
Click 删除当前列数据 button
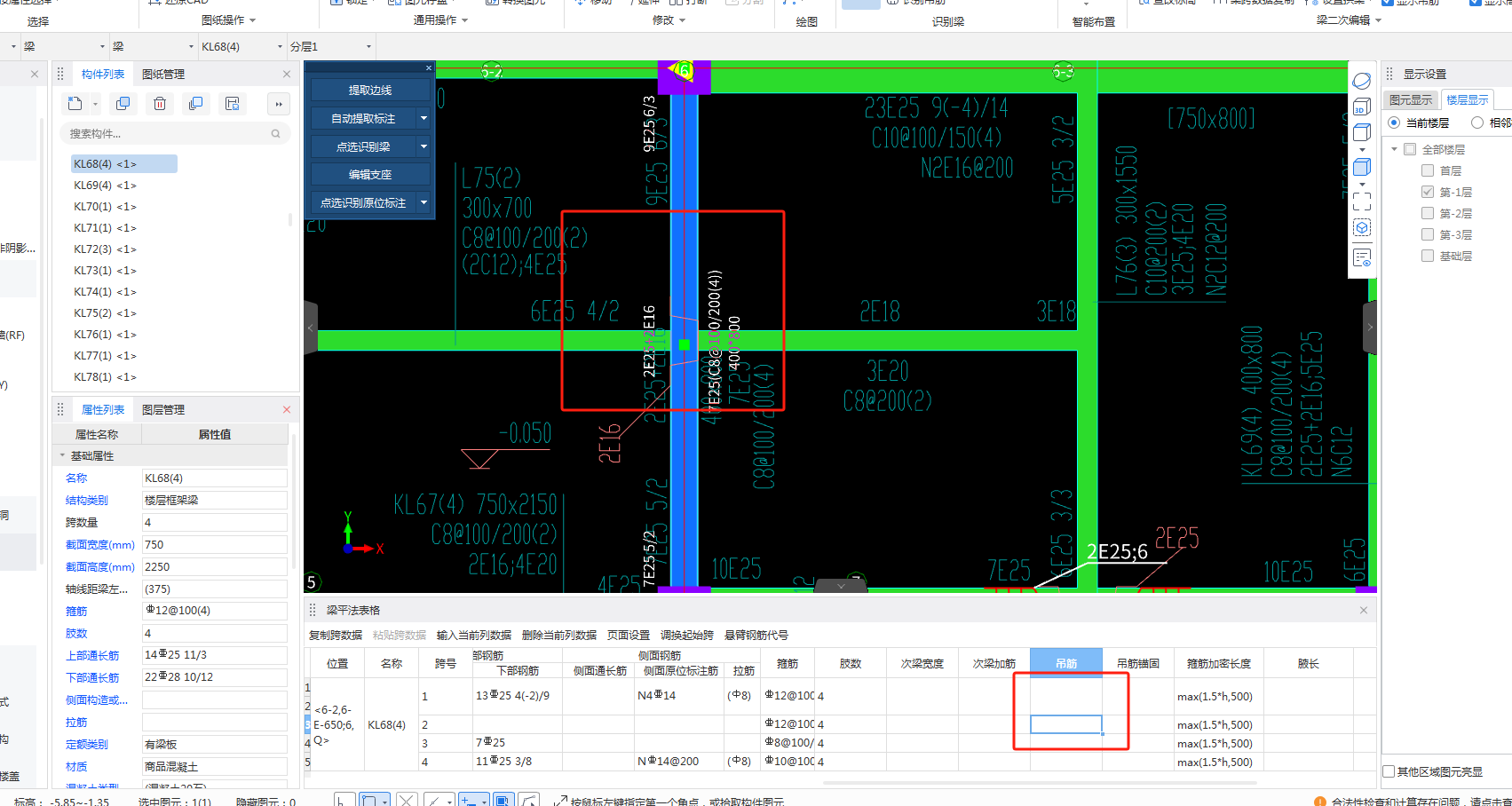point(559,636)
